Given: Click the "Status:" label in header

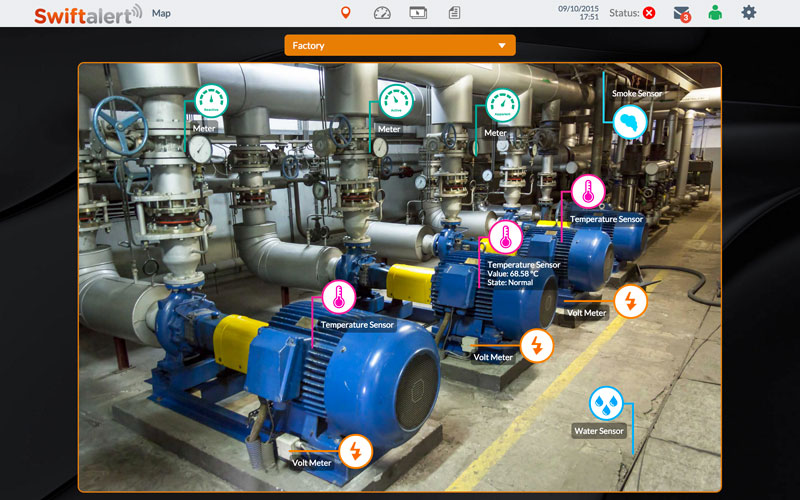Looking at the screenshot, I should pos(624,13).
